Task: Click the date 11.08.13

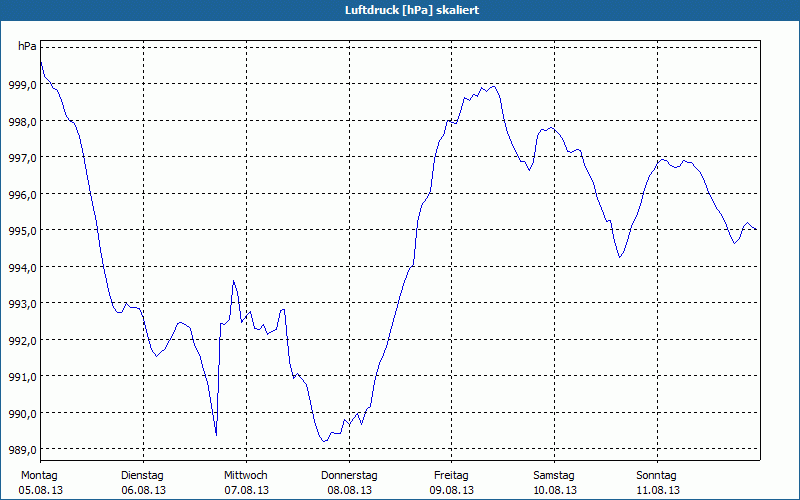Action: 658,490
